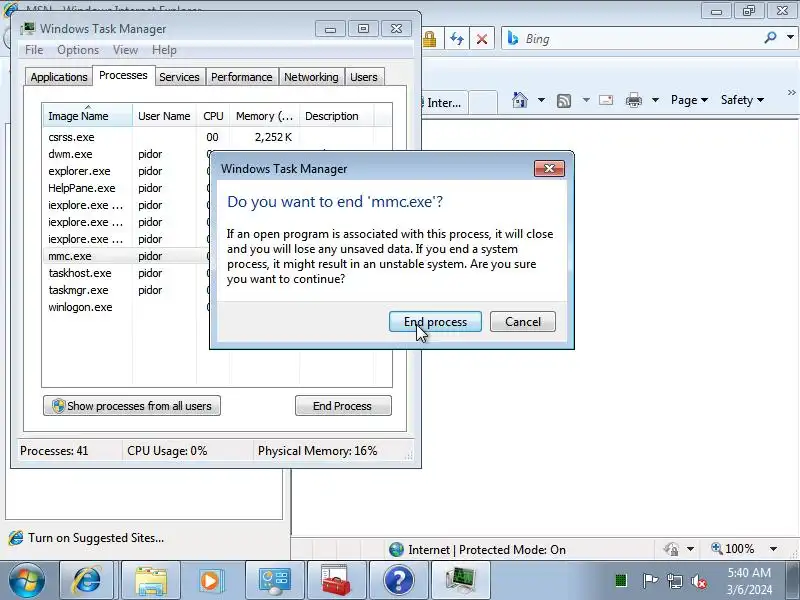Open the Performance tab
Viewport: 800px width, 600px height.
[242, 77]
